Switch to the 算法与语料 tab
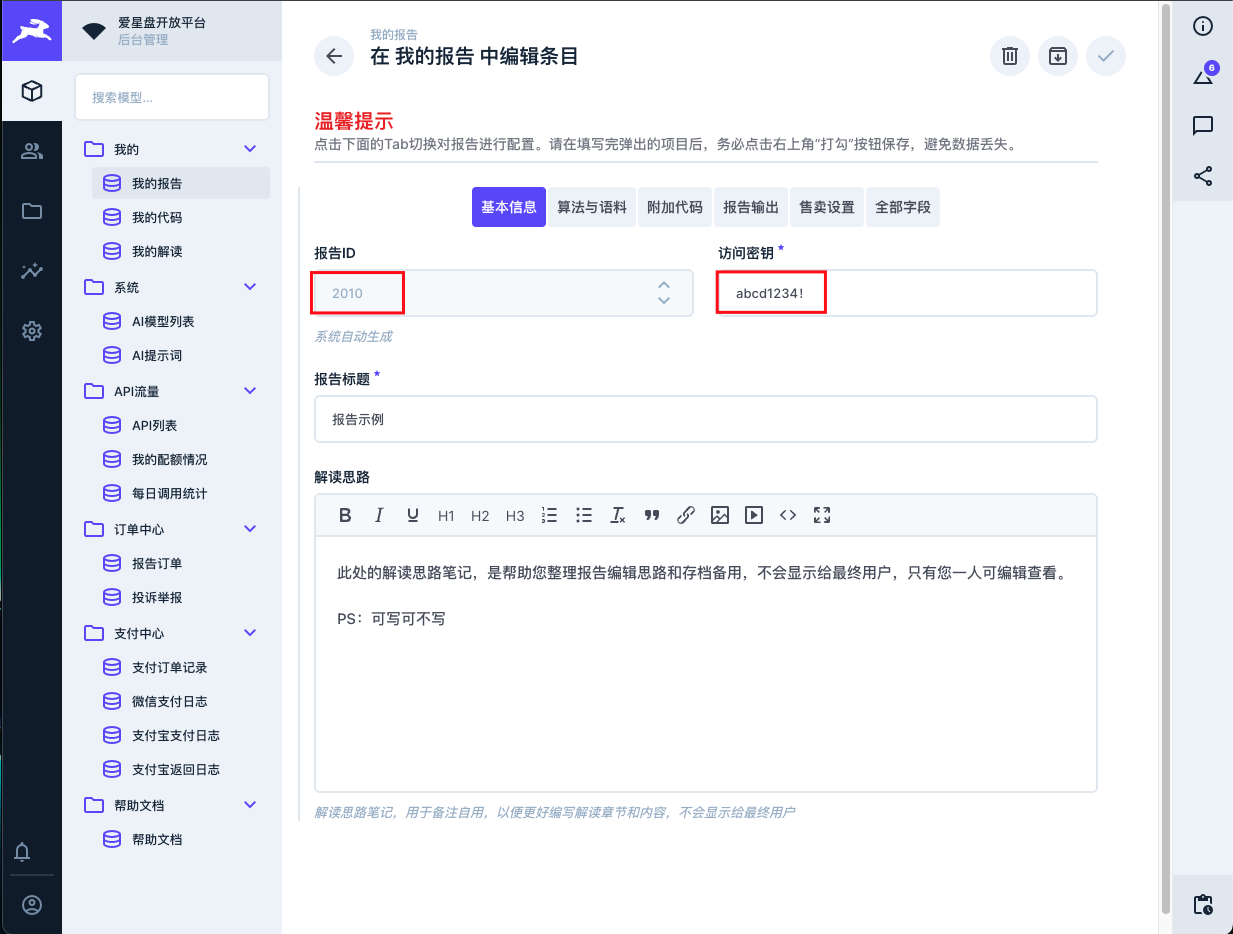This screenshot has width=1233, height=934. pyautogui.click(x=592, y=207)
